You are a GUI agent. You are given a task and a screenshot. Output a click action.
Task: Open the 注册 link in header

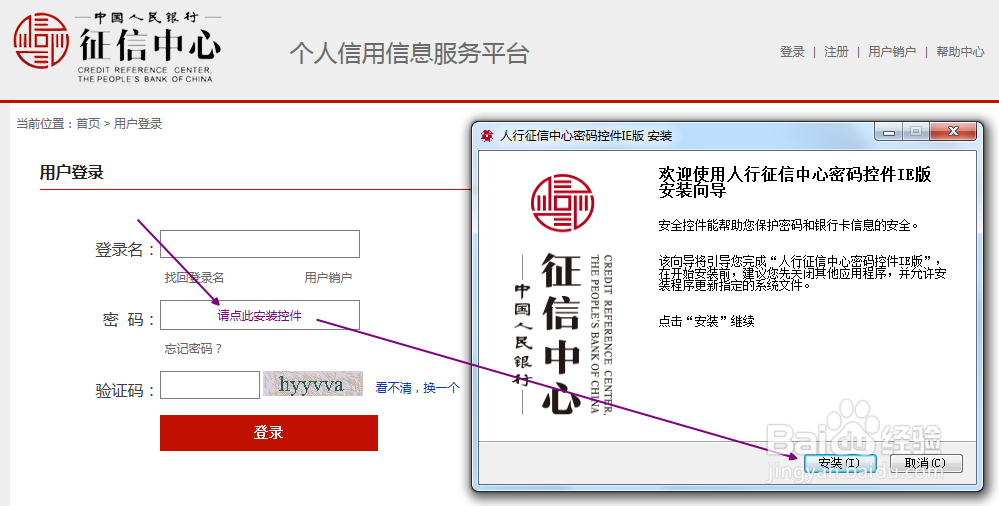[x=836, y=52]
